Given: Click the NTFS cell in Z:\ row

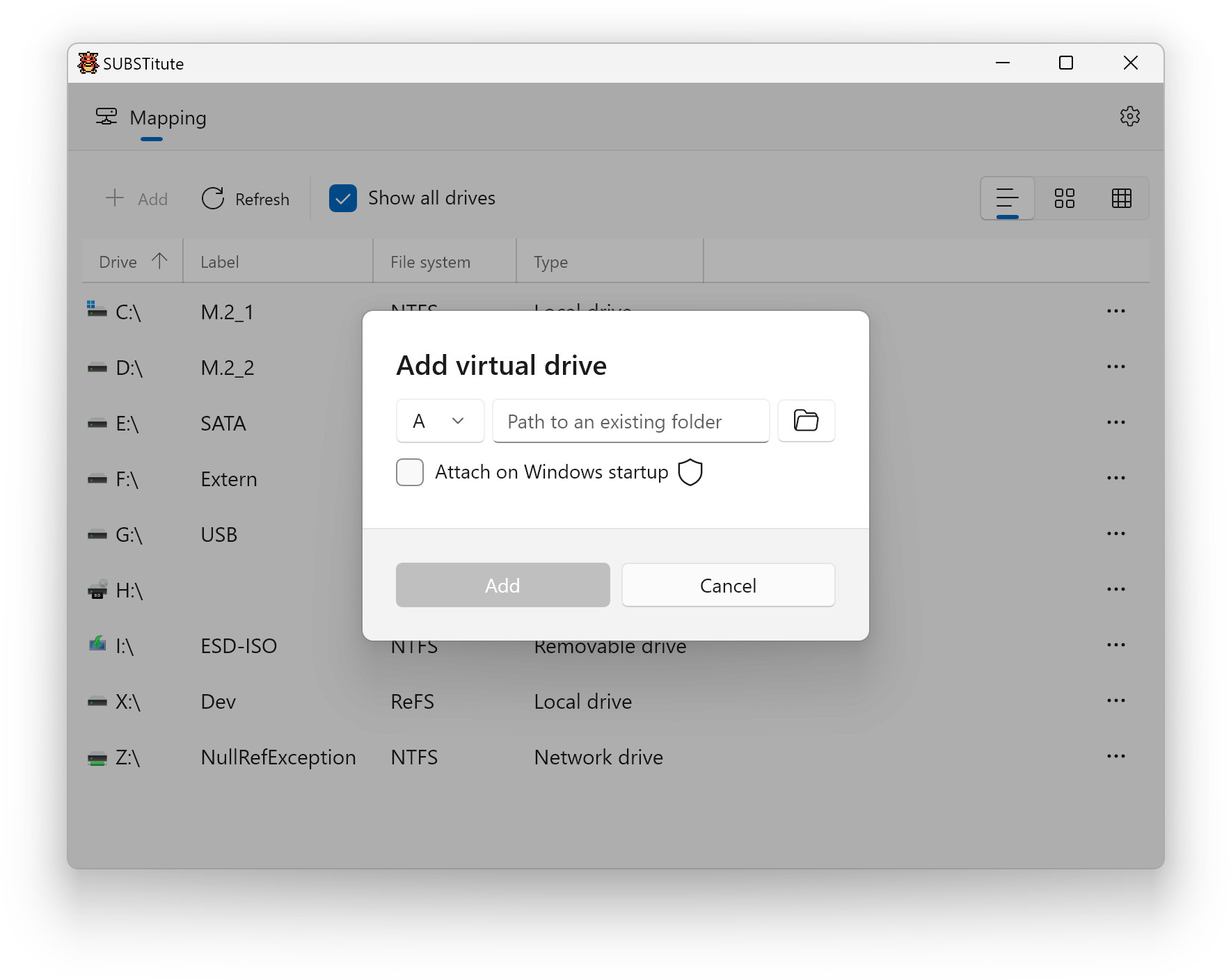Looking at the screenshot, I should [x=414, y=757].
